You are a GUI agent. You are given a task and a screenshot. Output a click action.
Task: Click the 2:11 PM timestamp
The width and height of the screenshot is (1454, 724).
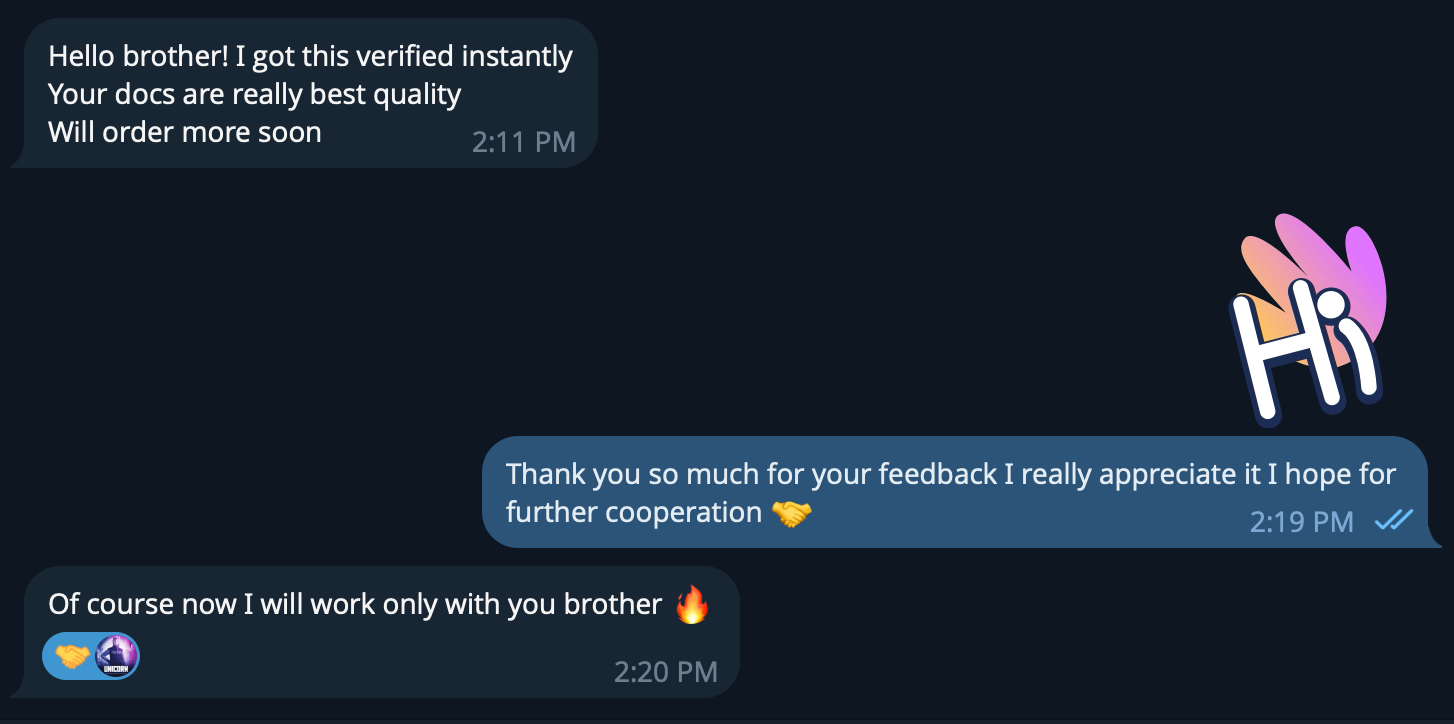[523, 142]
